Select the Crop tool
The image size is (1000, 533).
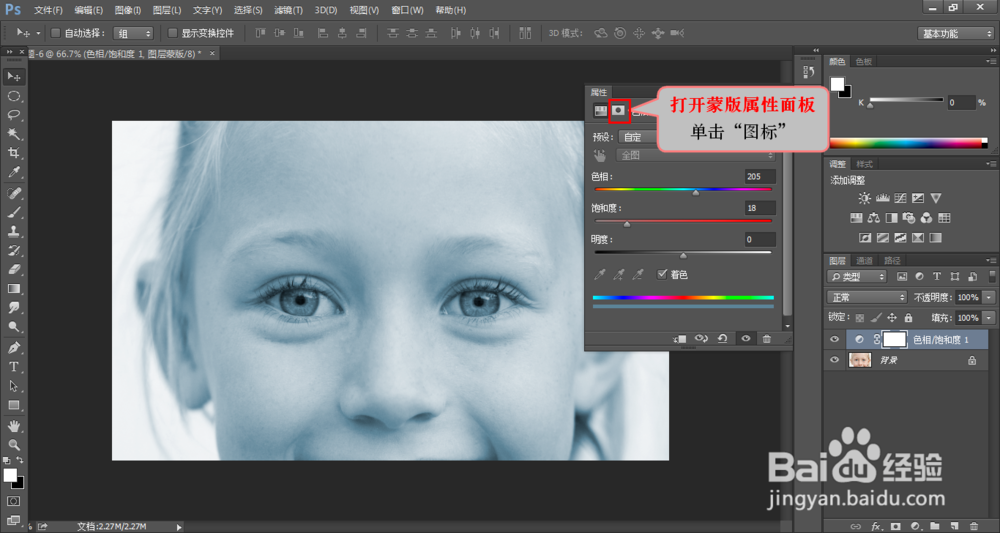(x=13, y=153)
